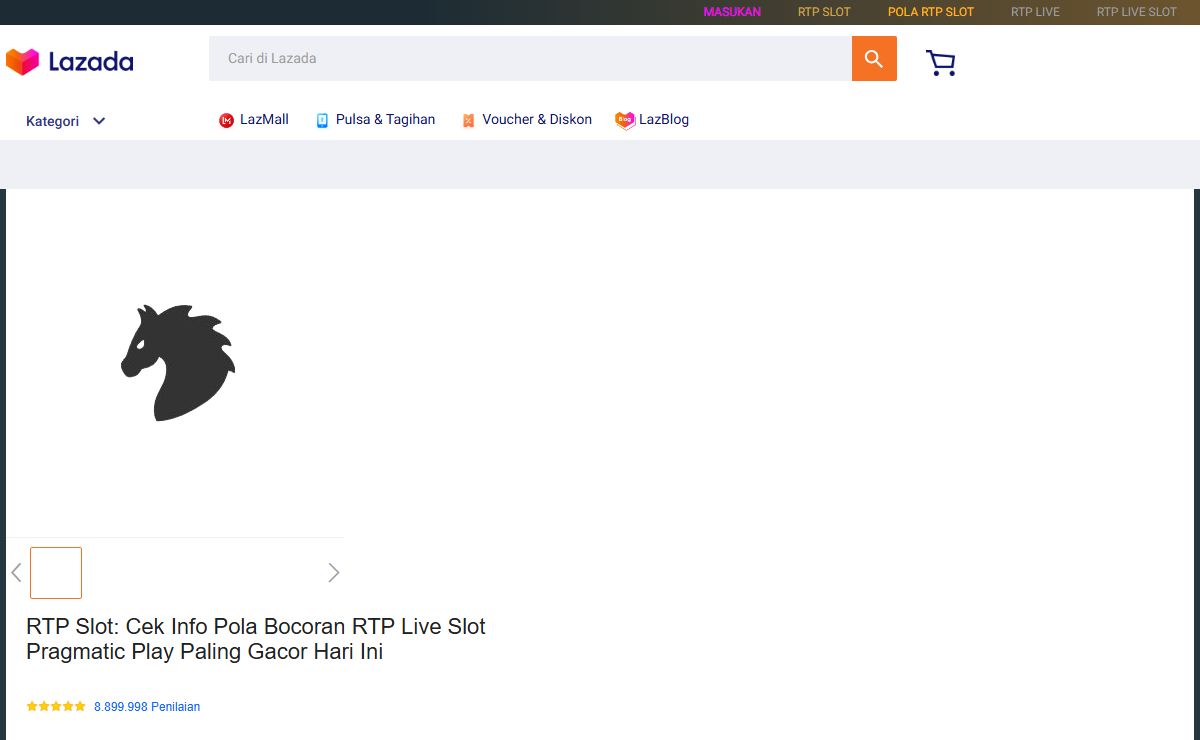Image resolution: width=1200 pixels, height=740 pixels.
Task: Click the LazBlog heart icon
Action: 625,121
